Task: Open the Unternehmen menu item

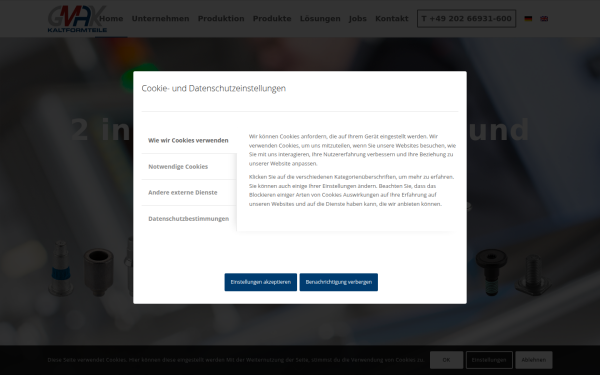Action: [160, 18]
